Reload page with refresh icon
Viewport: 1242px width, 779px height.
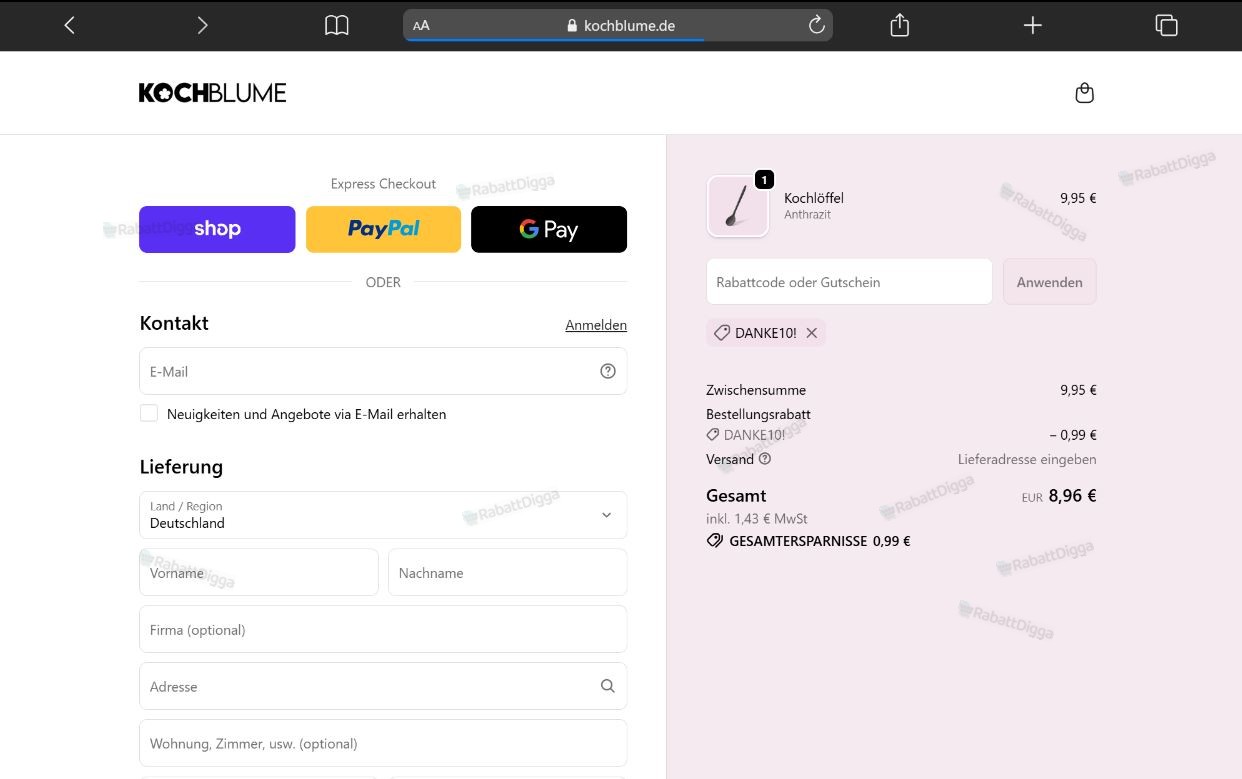816,25
